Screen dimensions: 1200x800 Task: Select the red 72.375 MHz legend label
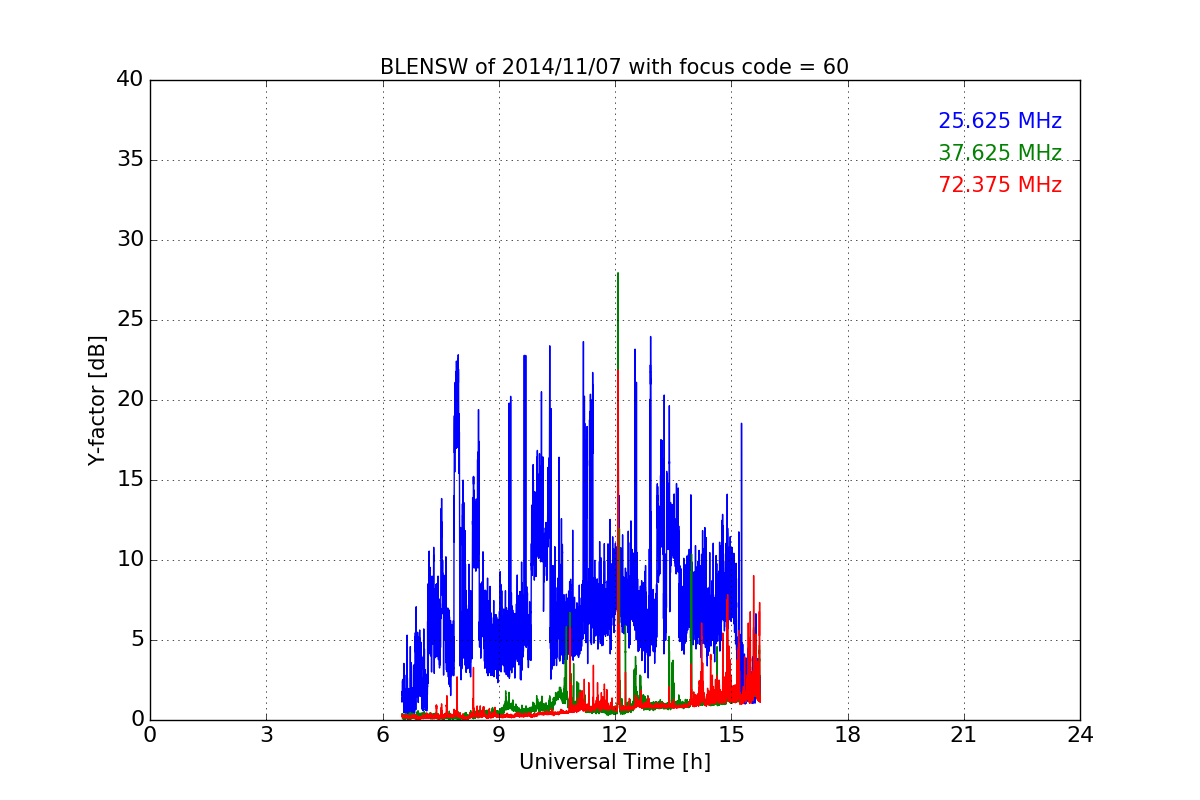(1000, 185)
